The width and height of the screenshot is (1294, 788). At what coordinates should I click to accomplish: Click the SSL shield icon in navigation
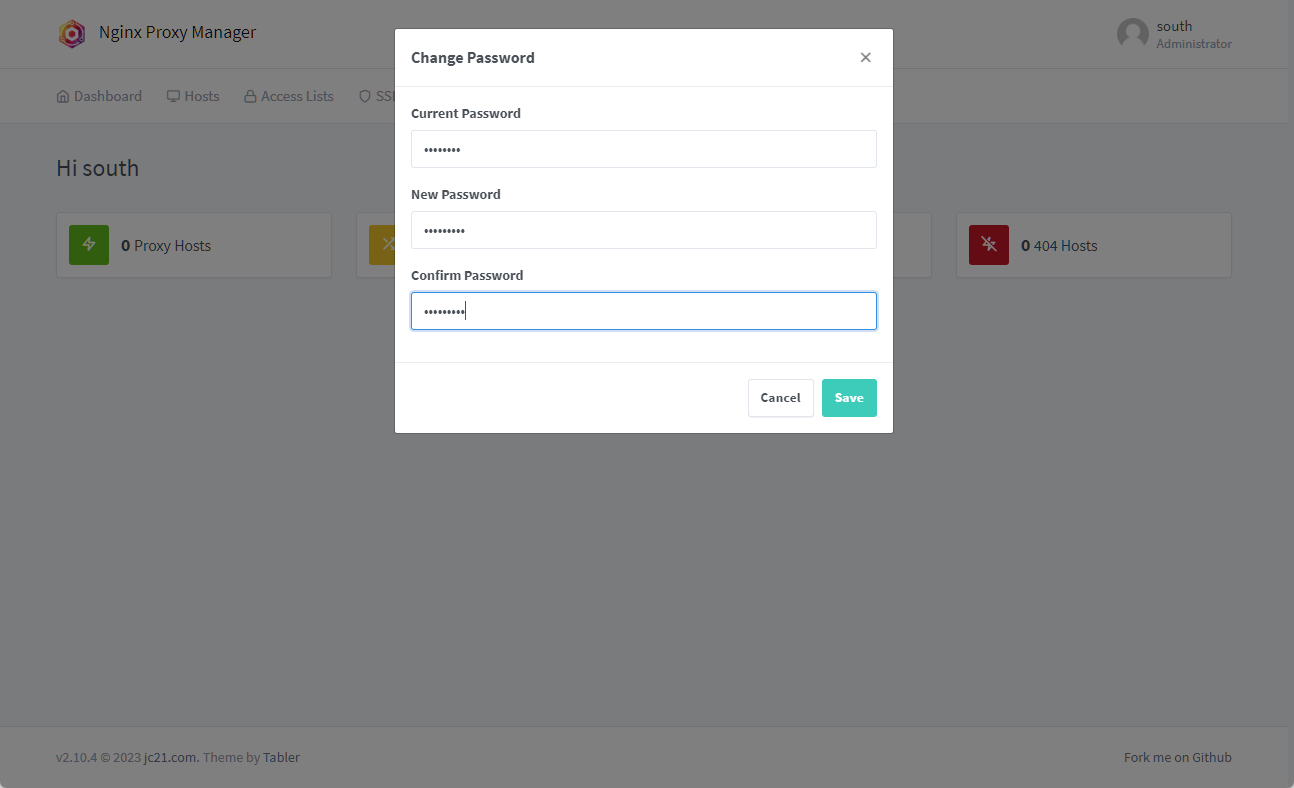point(365,97)
